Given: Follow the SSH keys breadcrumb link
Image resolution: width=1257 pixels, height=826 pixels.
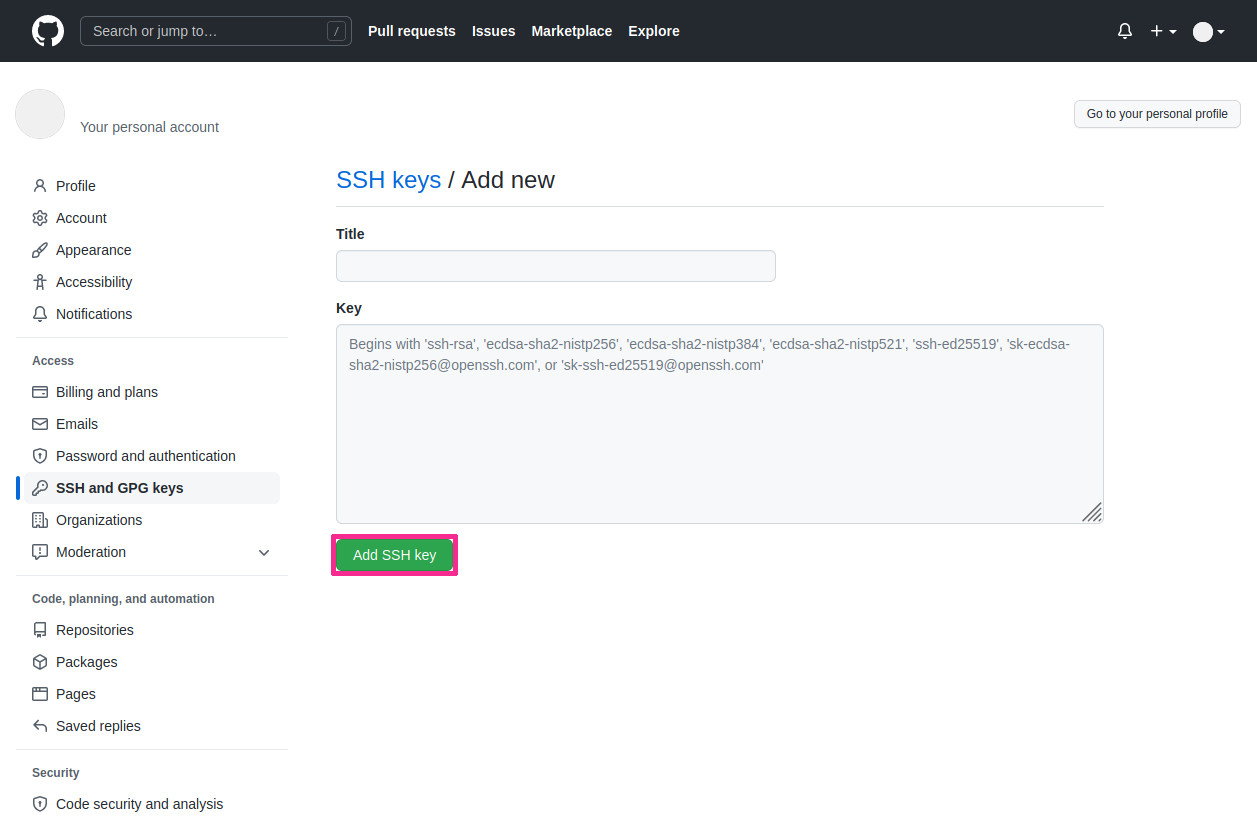Looking at the screenshot, I should (388, 180).
